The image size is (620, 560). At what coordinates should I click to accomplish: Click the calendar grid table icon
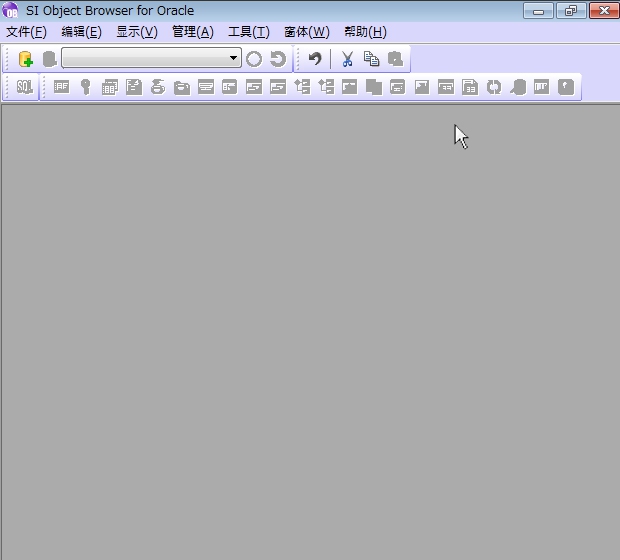(110, 87)
